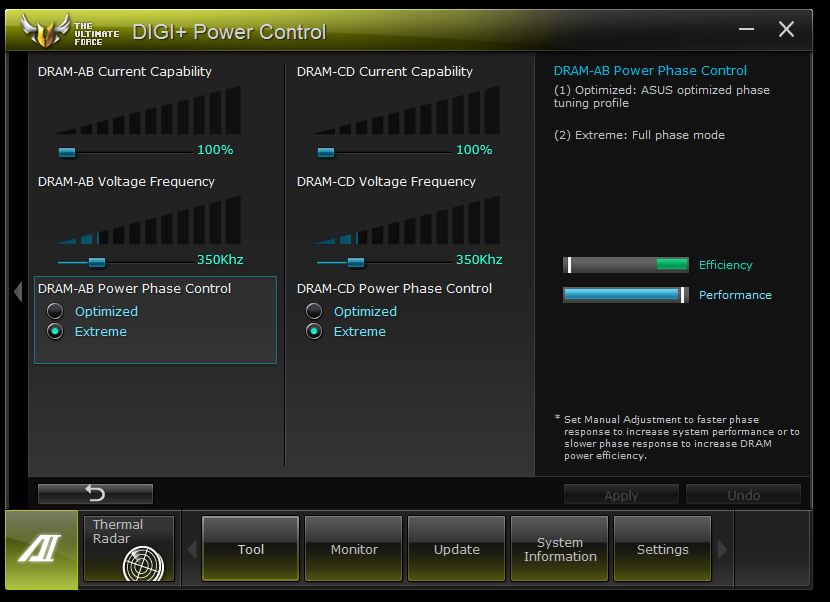The width and height of the screenshot is (830, 602).
Task: Click the DRAM-AB Current Capability bar graph
Action: tap(147, 110)
